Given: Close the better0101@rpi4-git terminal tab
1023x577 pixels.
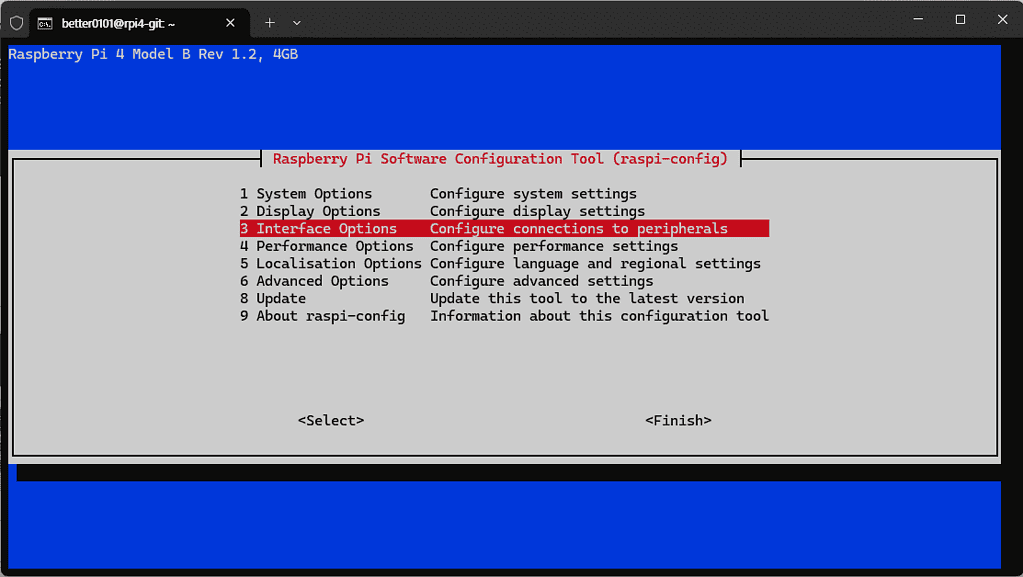Looking at the screenshot, I should click(x=229, y=22).
